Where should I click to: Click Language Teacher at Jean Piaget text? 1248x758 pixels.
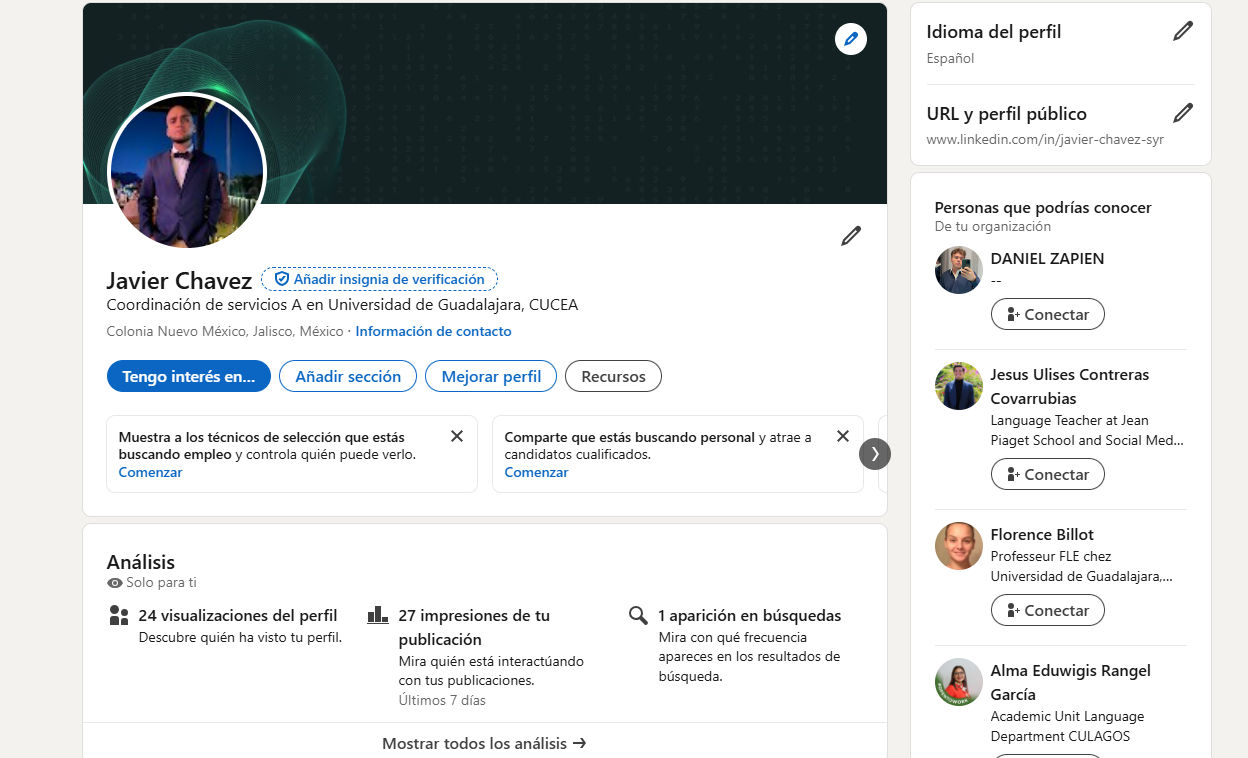tap(1087, 430)
